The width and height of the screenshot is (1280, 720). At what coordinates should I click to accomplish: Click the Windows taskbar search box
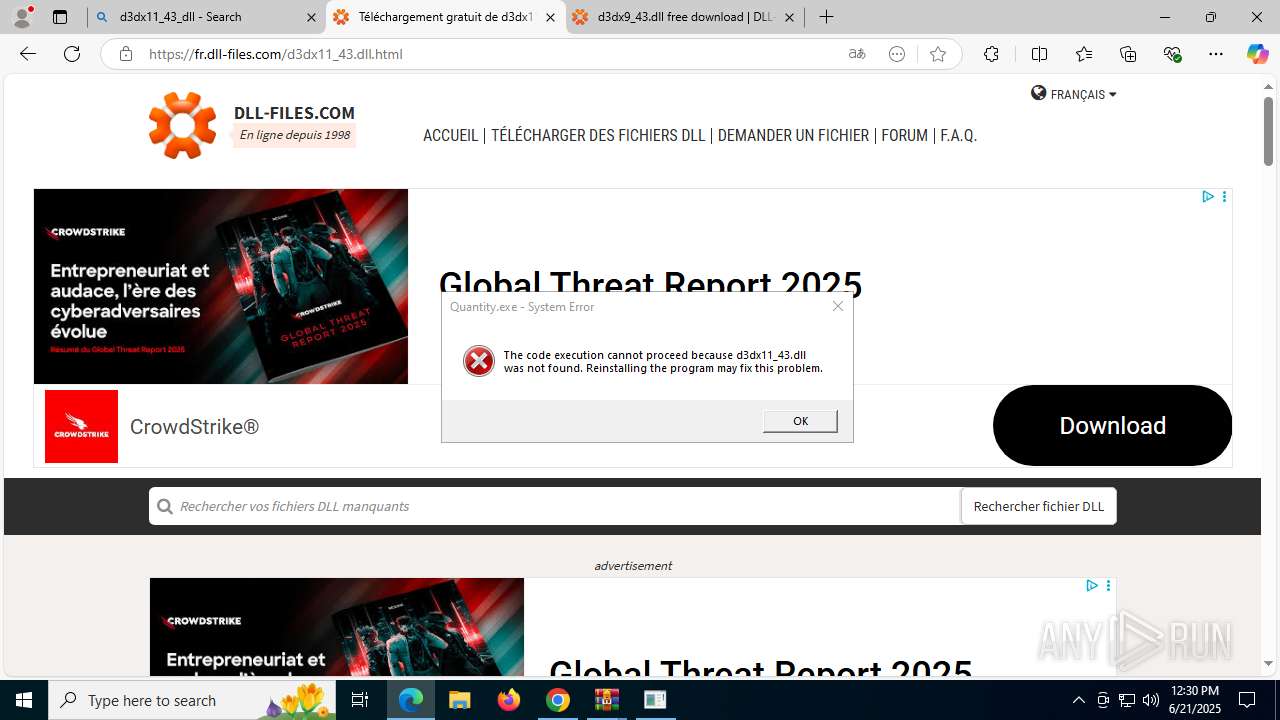coord(194,700)
